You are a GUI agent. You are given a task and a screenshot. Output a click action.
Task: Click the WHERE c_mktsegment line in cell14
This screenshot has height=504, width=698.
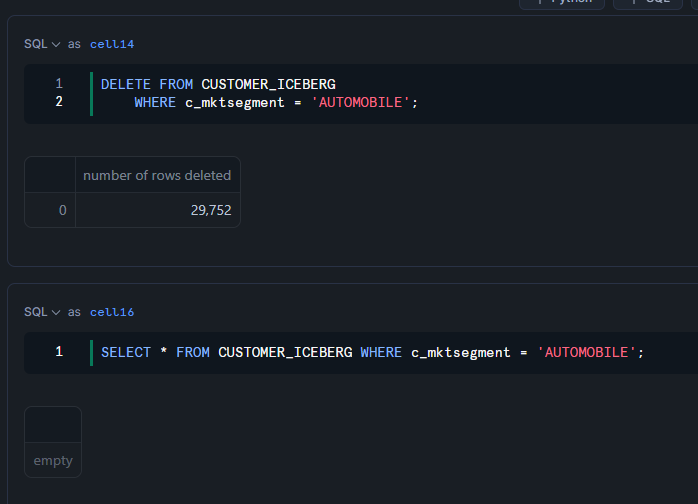(x=276, y=103)
